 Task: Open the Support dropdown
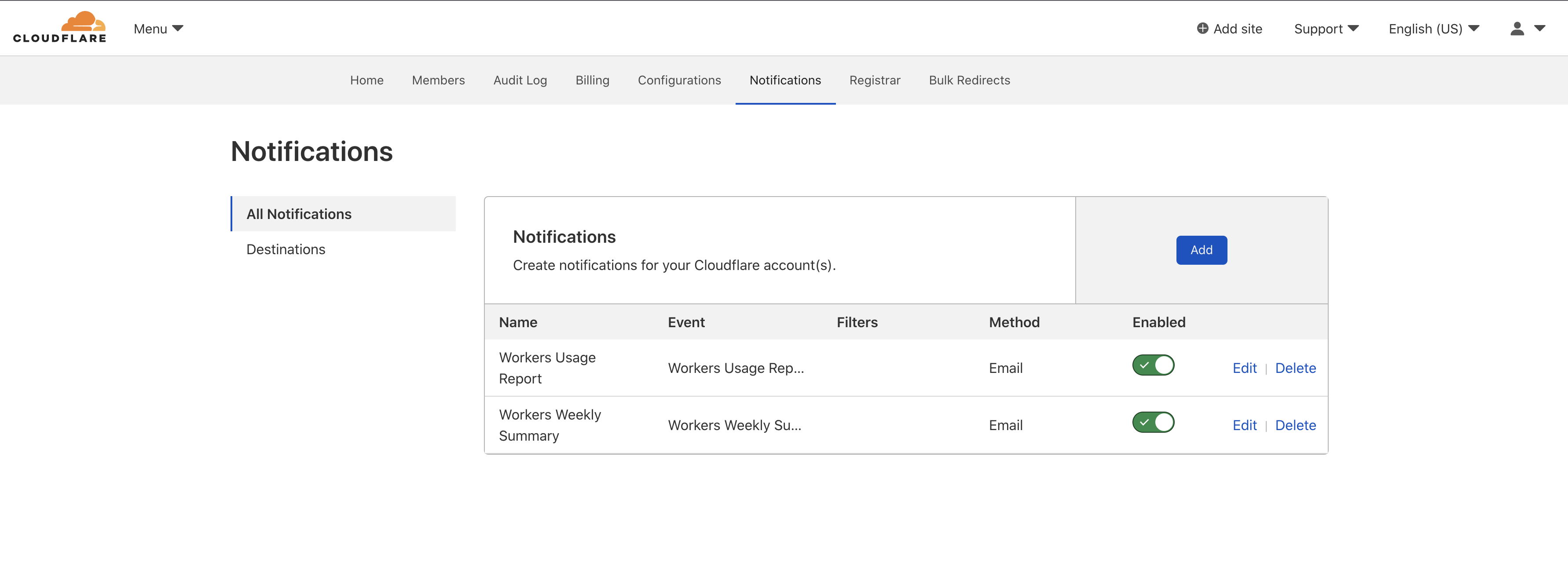[1326, 28]
